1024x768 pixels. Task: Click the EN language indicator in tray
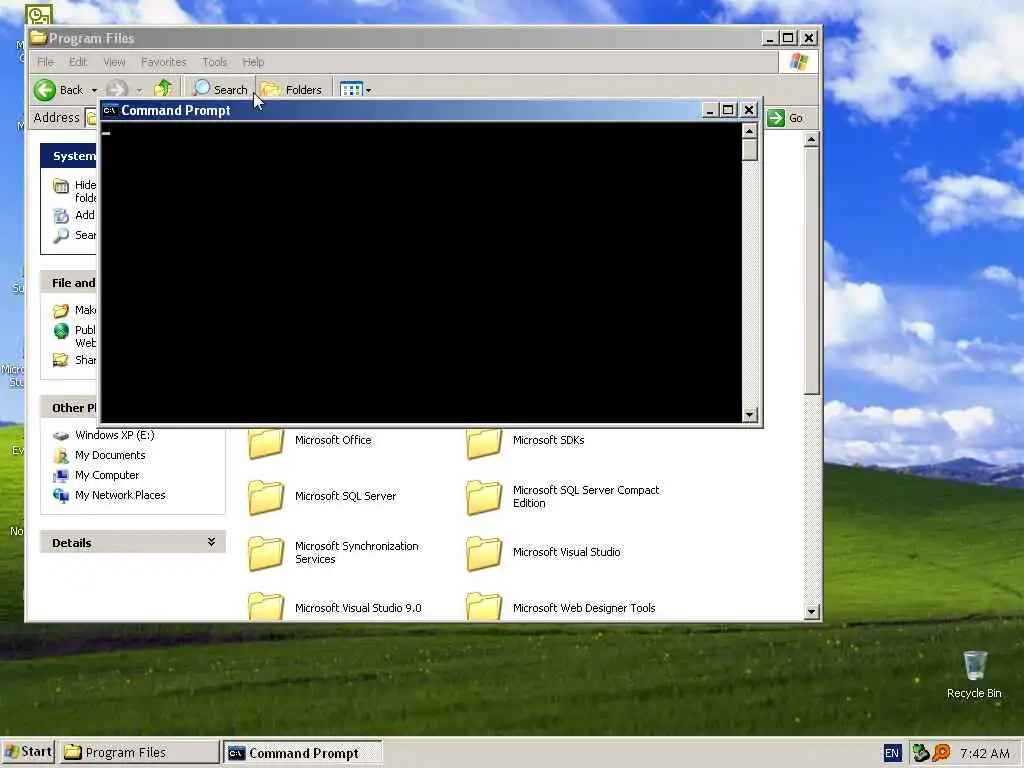coord(891,753)
